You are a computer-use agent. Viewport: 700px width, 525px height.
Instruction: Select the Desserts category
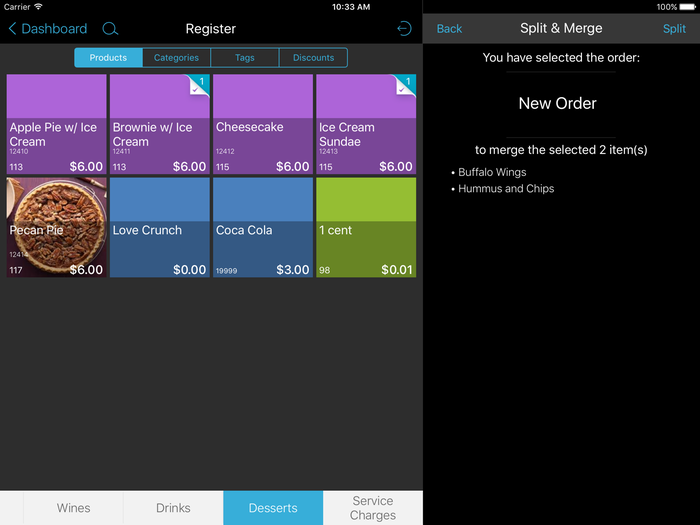coord(273,508)
